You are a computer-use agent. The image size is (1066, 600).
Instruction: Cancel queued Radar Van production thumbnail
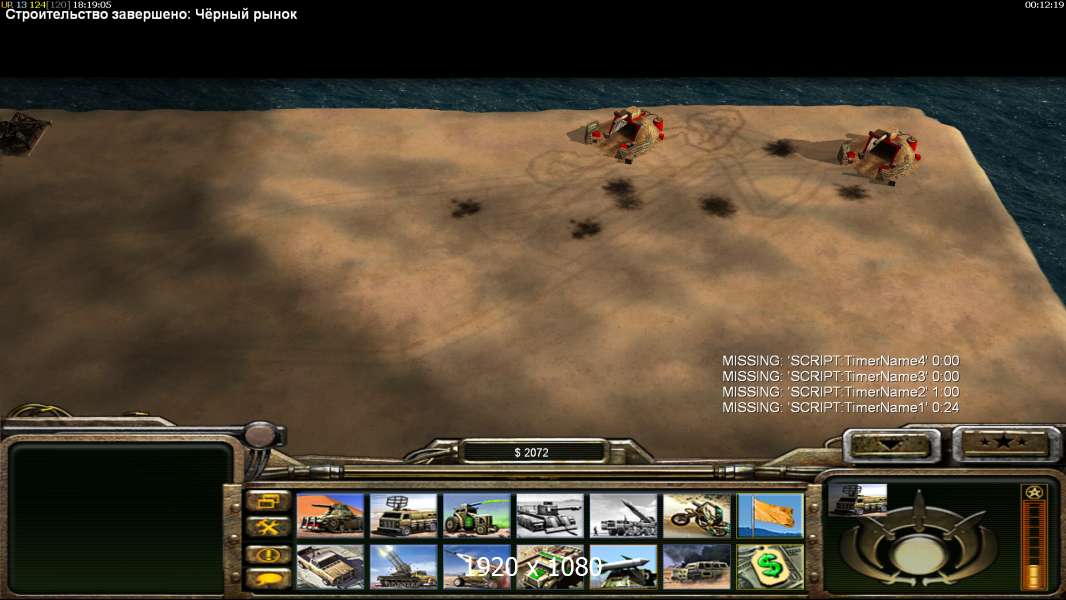[x=858, y=499]
